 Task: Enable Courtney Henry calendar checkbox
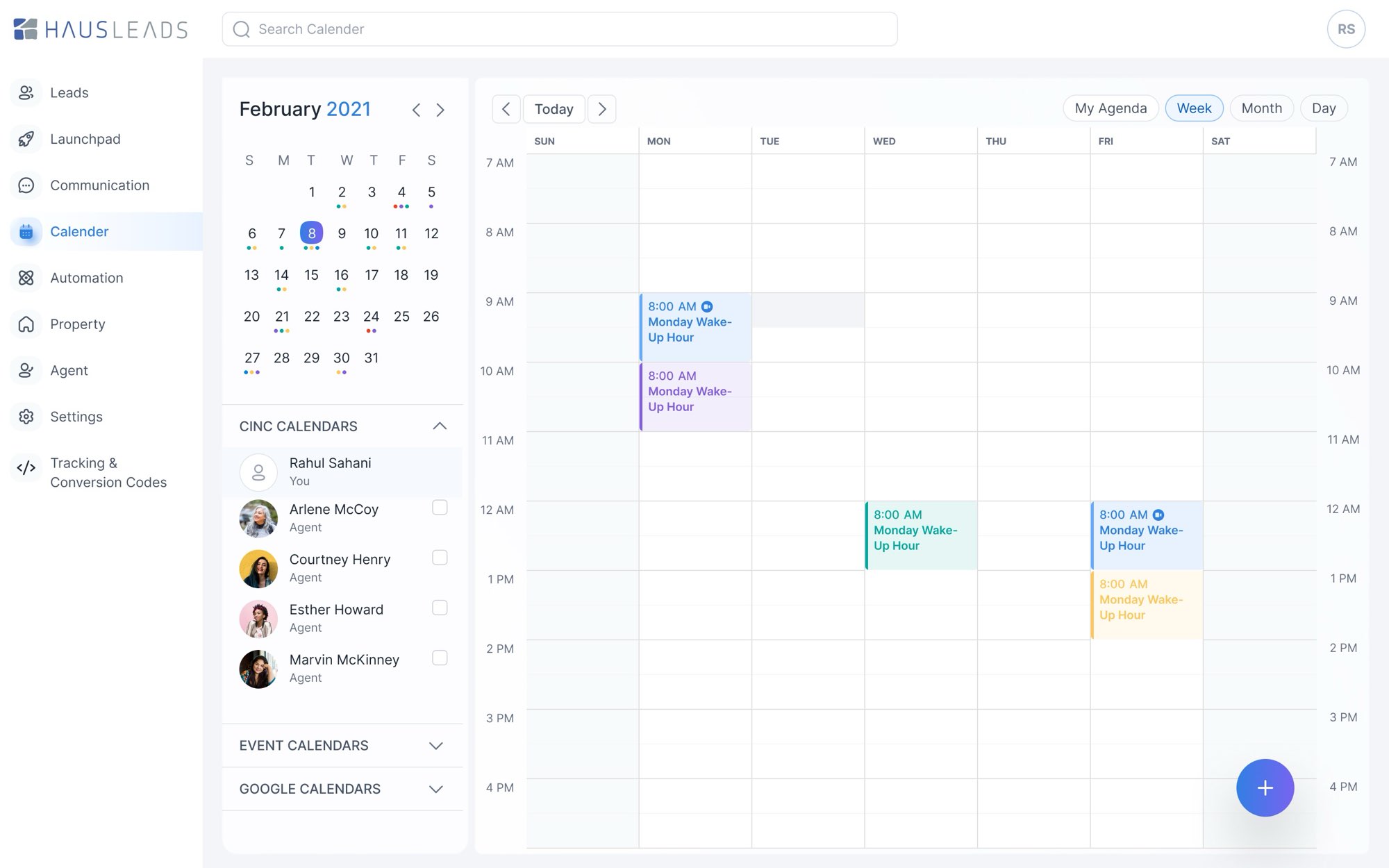[440, 558]
